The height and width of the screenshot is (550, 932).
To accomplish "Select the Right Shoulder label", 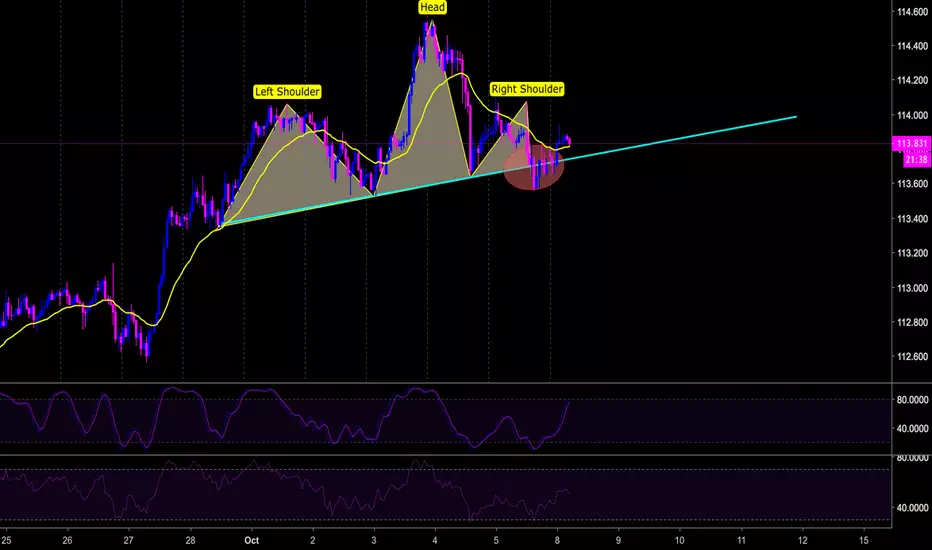I will (527, 89).
